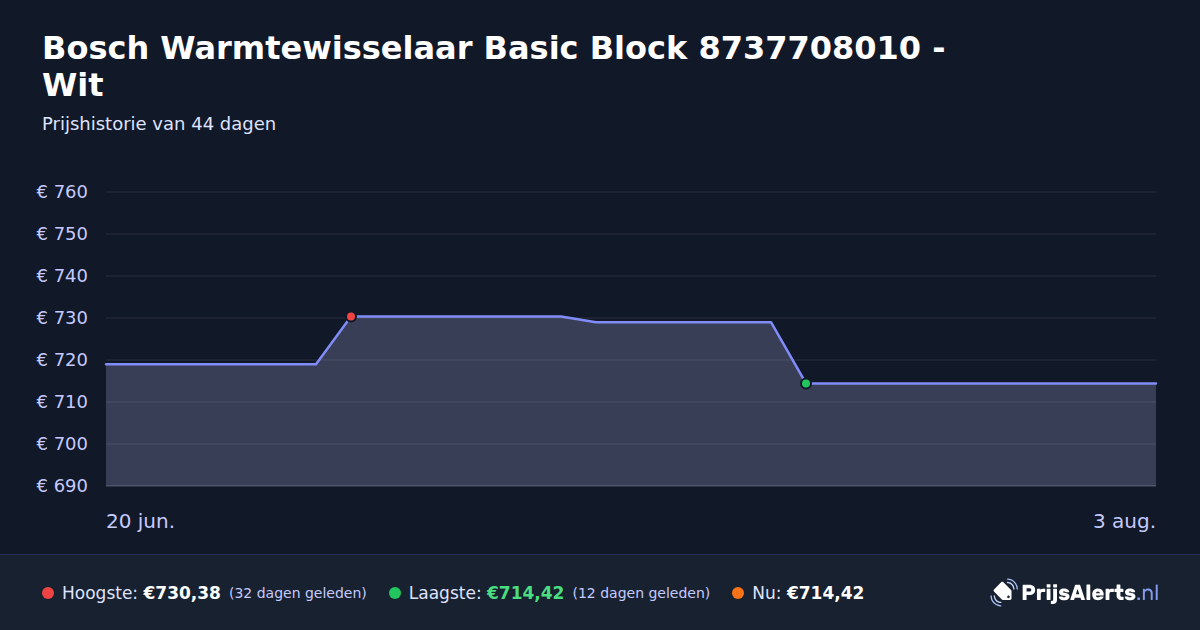Screen dimensions: 1200x630
Task: Click the € 720 axis label
Action: pyautogui.click(x=62, y=360)
